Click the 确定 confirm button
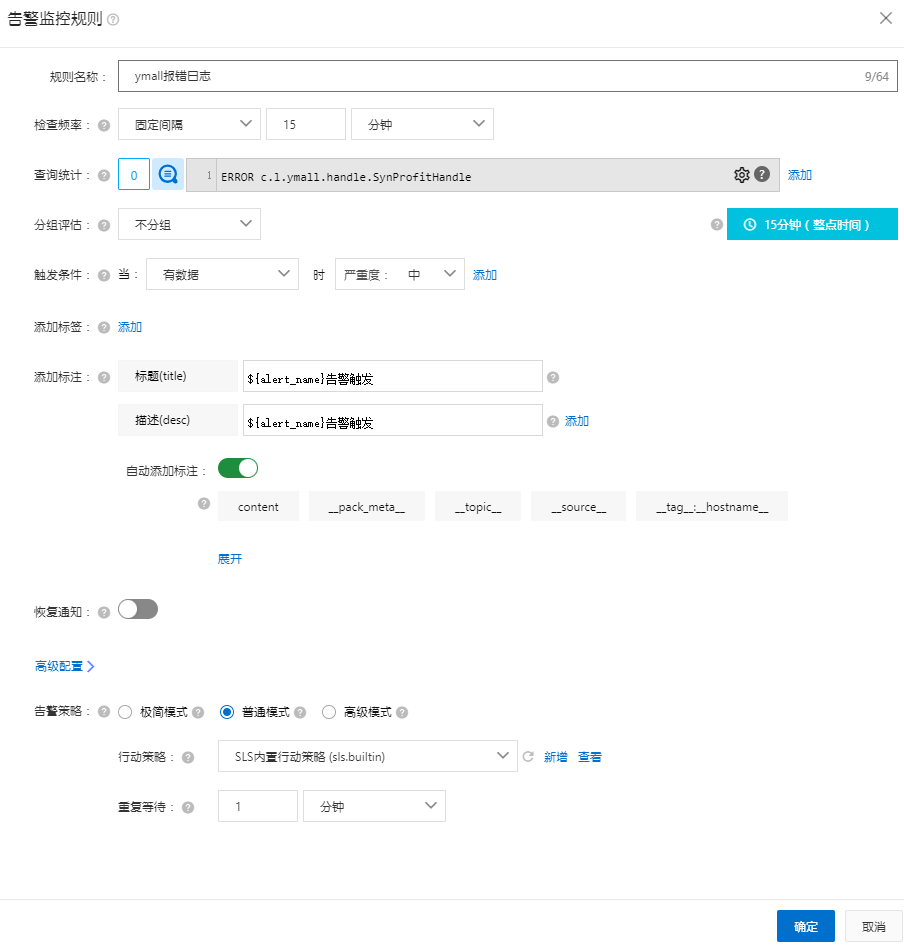 pos(805,926)
